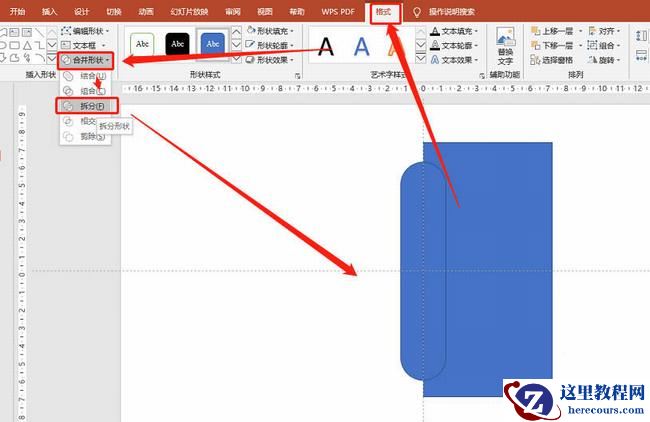Viewport: 650px width, 422px height.
Task: Open the 艺术字样式 dialog launcher
Action: [482, 76]
